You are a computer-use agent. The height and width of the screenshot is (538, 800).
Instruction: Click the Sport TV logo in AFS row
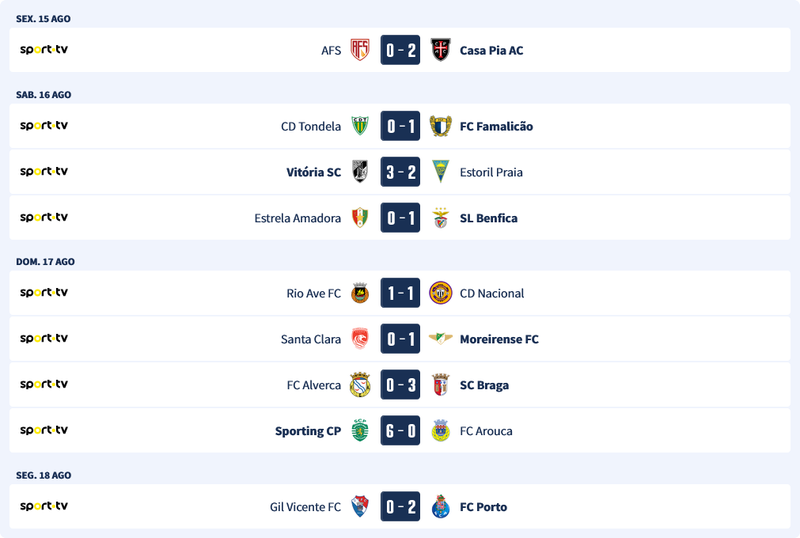[44, 50]
